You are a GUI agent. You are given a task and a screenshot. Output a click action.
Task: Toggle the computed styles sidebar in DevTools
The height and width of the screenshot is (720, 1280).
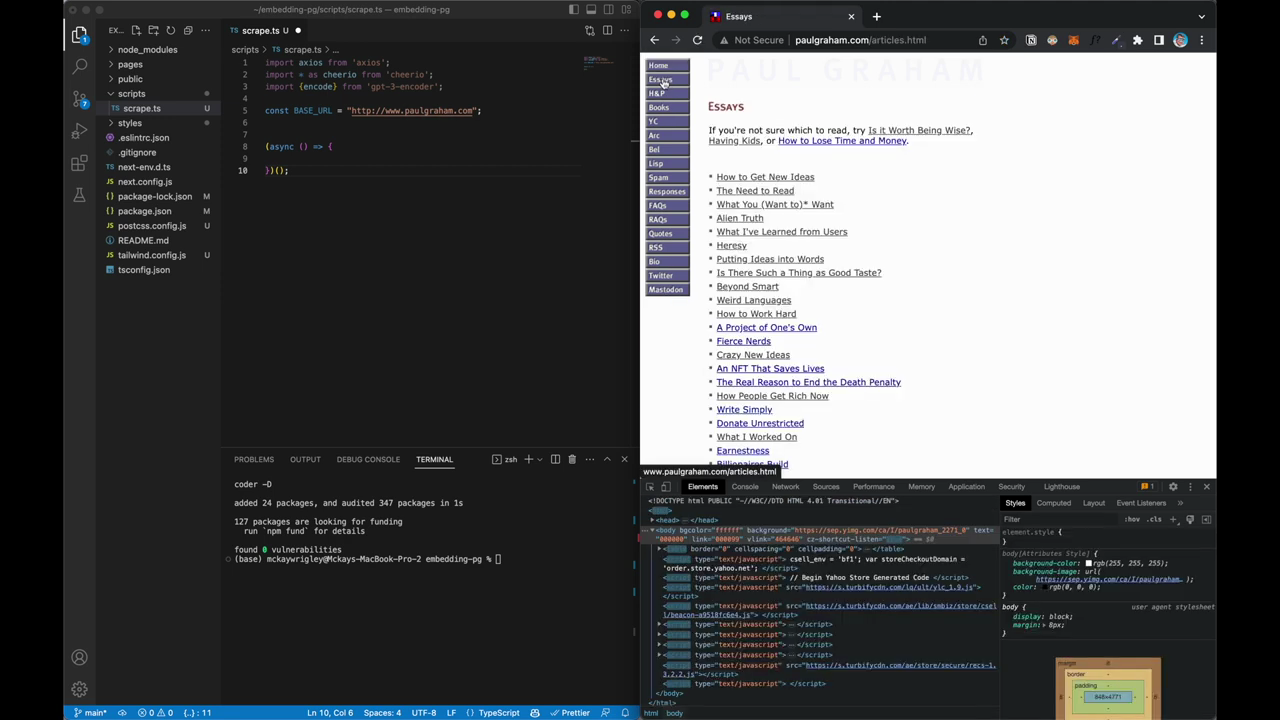click(x=1206, y=519)
